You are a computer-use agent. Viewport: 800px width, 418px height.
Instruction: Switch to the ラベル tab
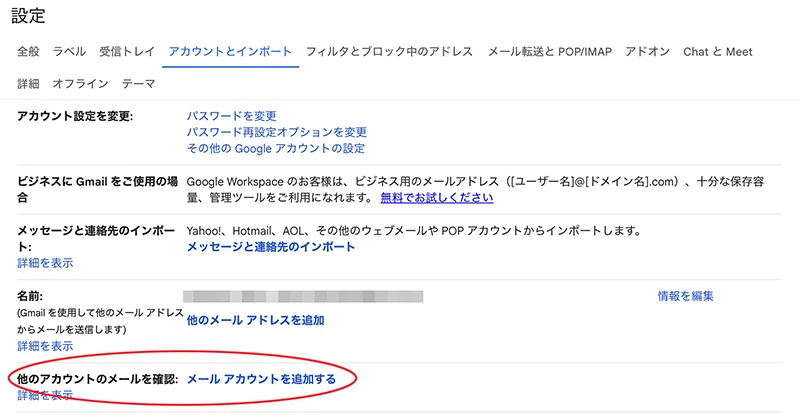[69, 51]
